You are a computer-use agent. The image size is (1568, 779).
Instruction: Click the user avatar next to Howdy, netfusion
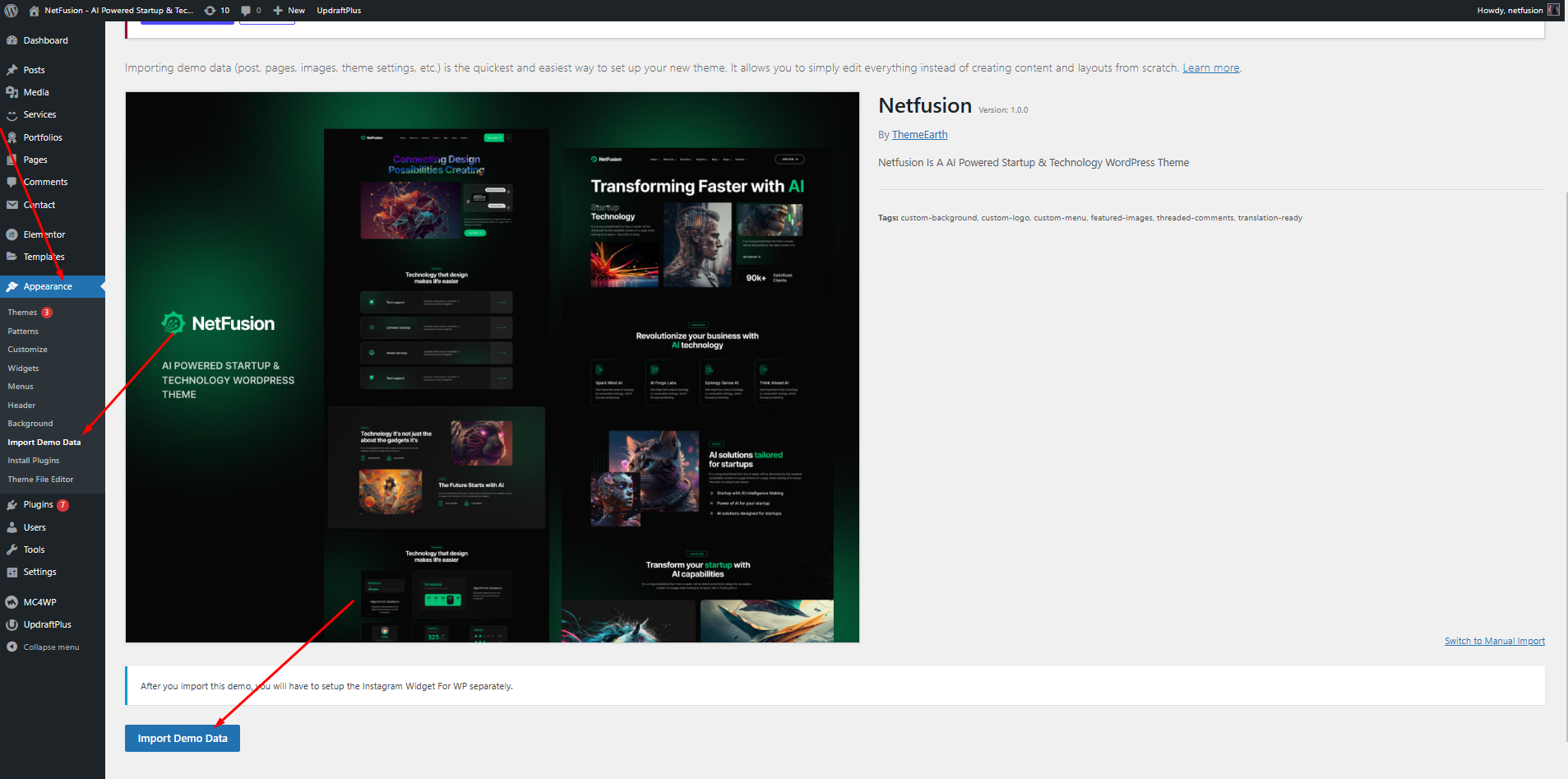1553,11
